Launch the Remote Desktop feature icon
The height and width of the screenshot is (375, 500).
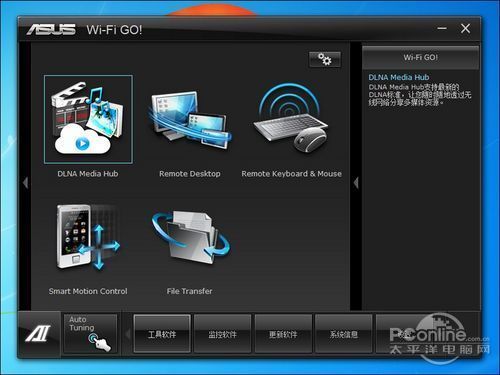190,119
